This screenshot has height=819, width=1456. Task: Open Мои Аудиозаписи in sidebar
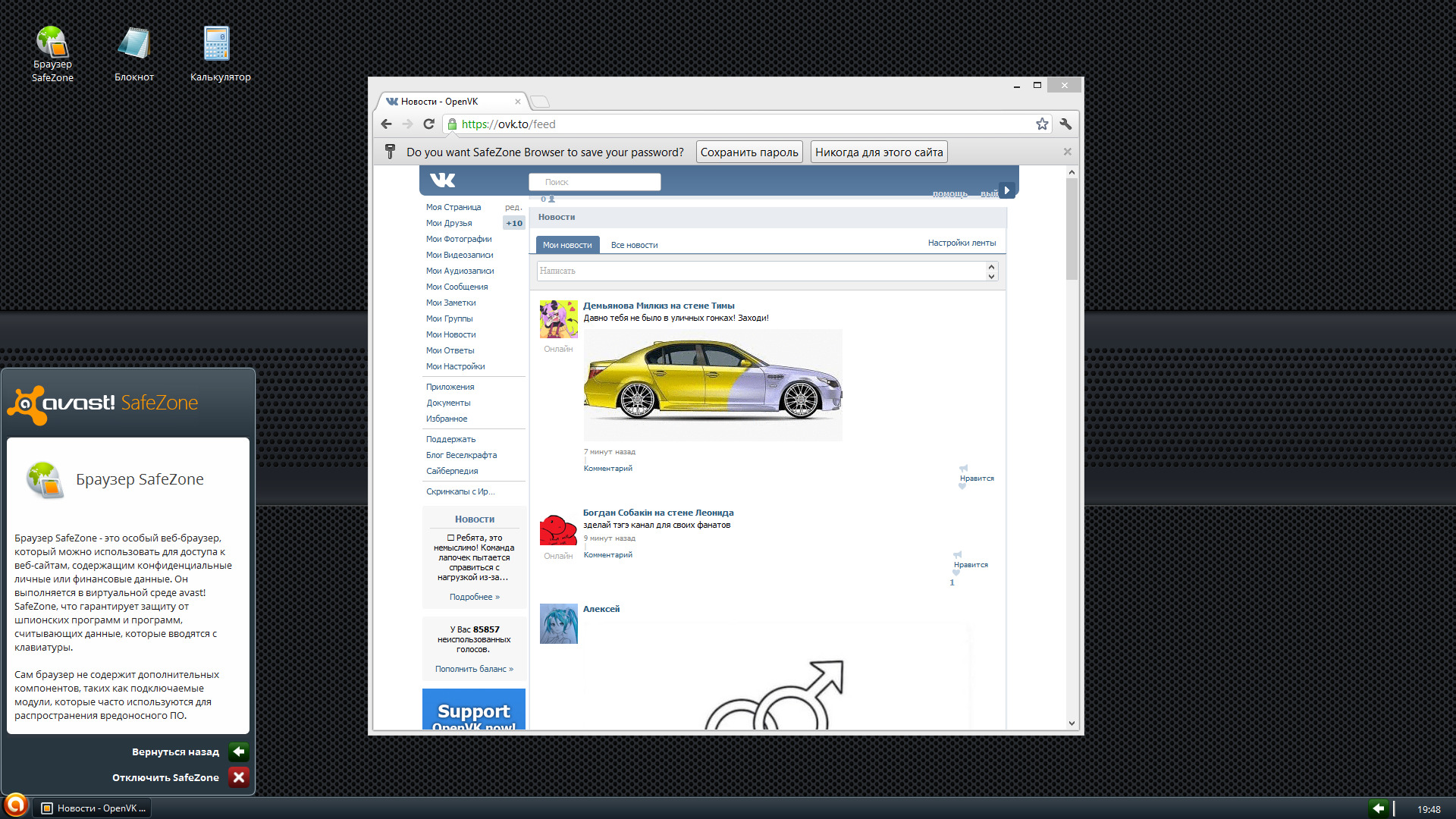pyautogui.click(x=460, y=271)
